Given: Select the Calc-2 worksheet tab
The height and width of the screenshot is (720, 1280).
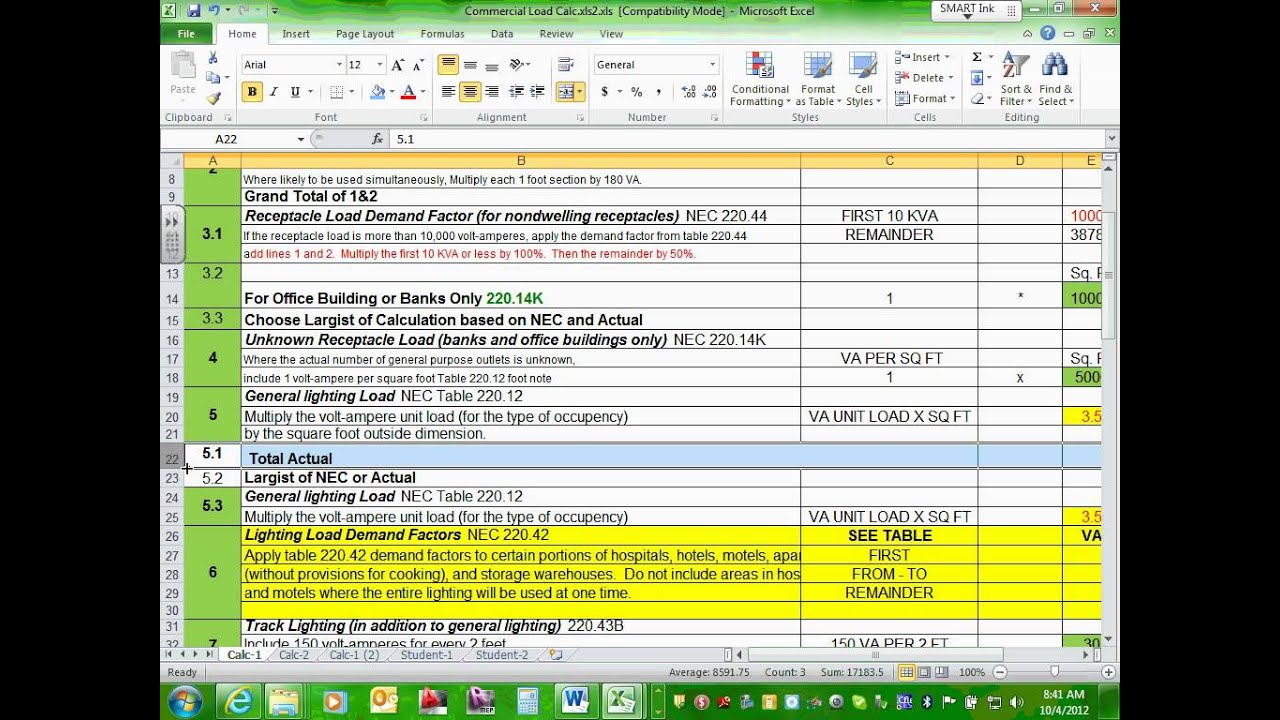Looking at the screenshot, I should pos(294,655).
